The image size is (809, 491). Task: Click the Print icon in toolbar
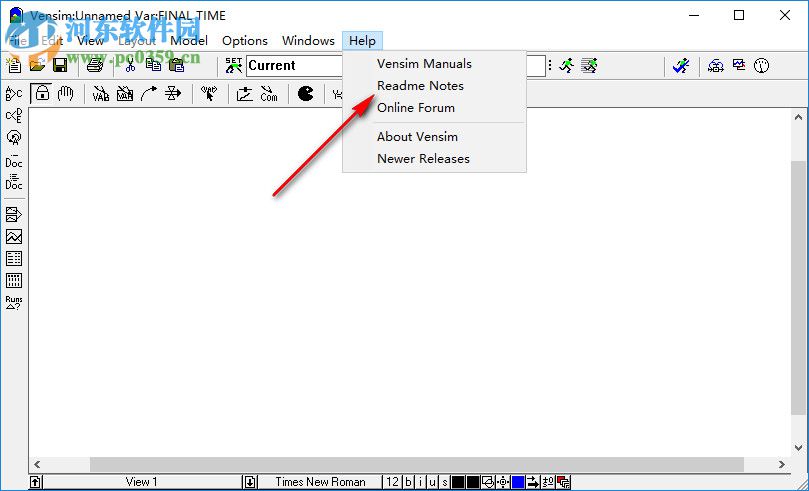tap(95, 66)
